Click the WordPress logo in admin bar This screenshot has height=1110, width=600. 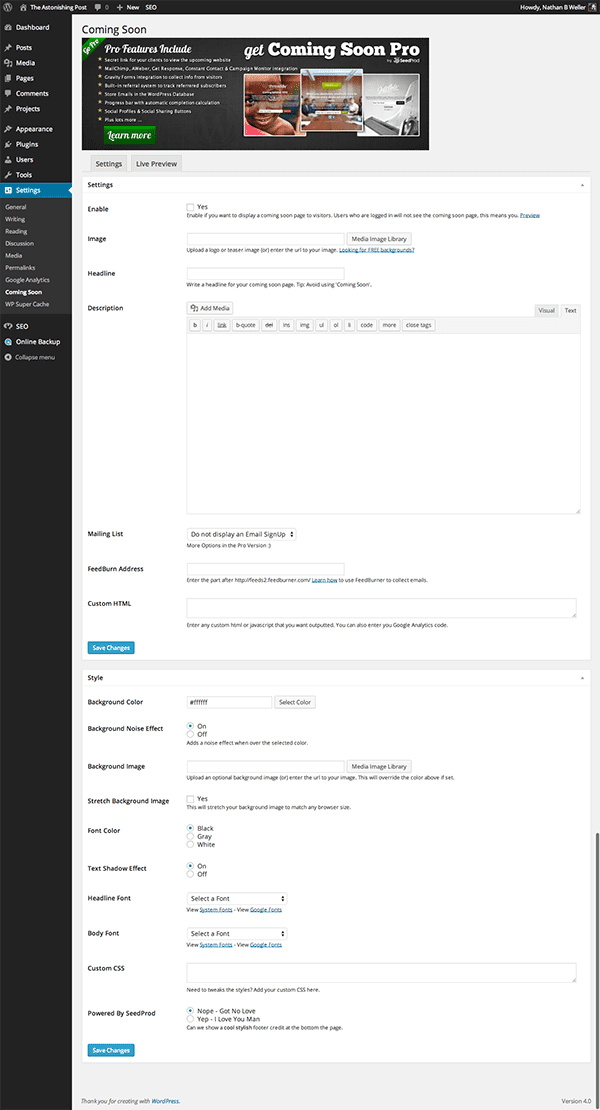[8, 6]
